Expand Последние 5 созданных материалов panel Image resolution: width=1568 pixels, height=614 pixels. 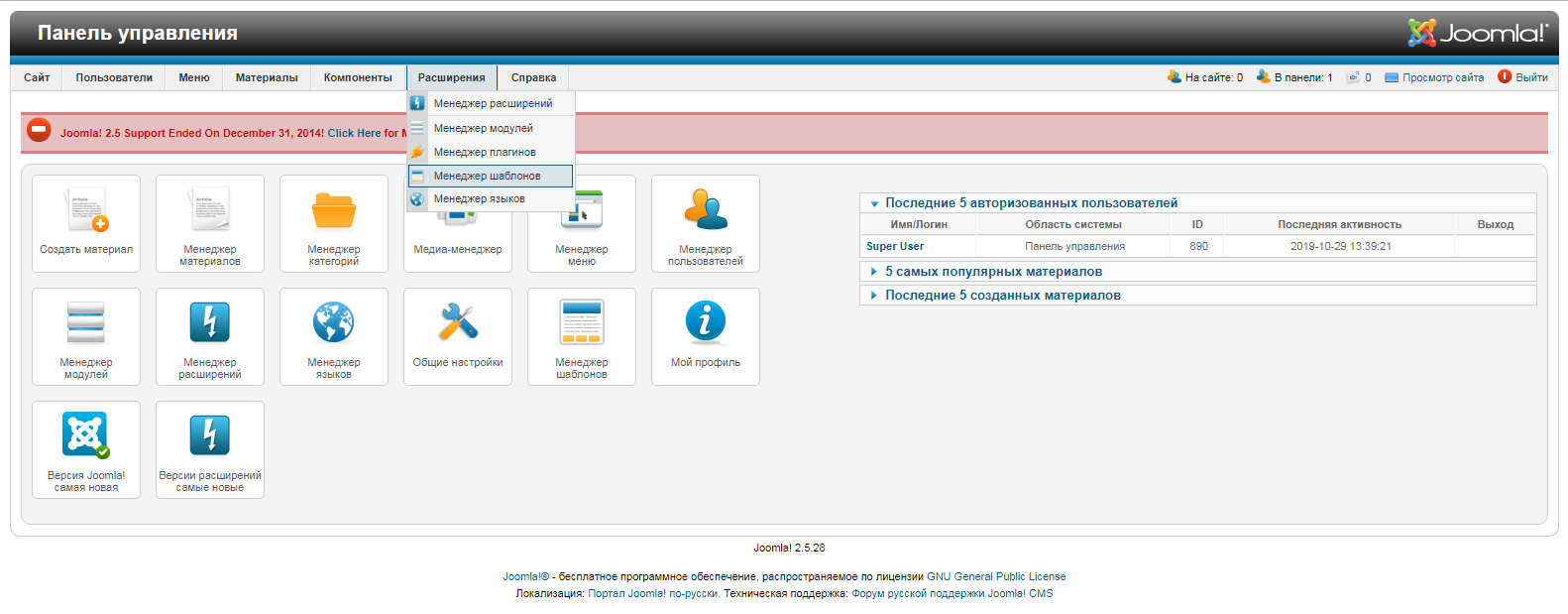coord(1002,296)
